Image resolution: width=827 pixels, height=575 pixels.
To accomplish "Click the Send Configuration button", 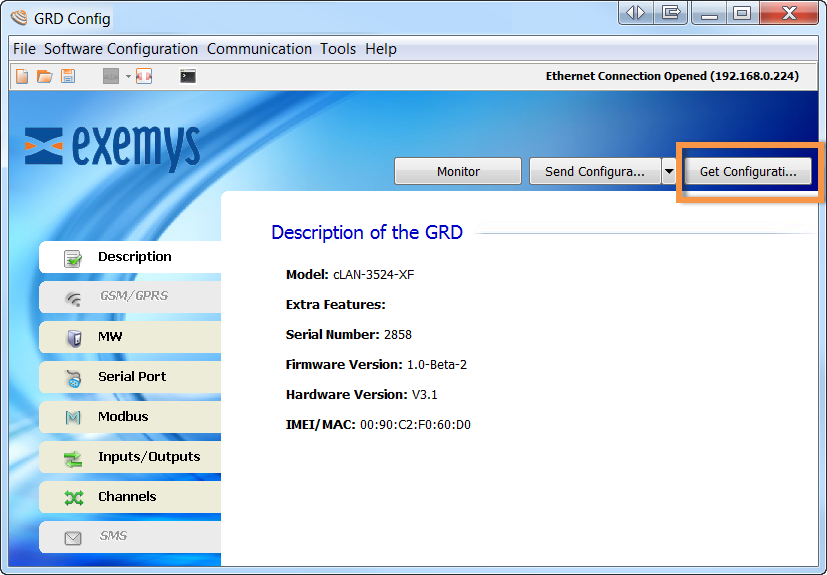I will 595,171.
